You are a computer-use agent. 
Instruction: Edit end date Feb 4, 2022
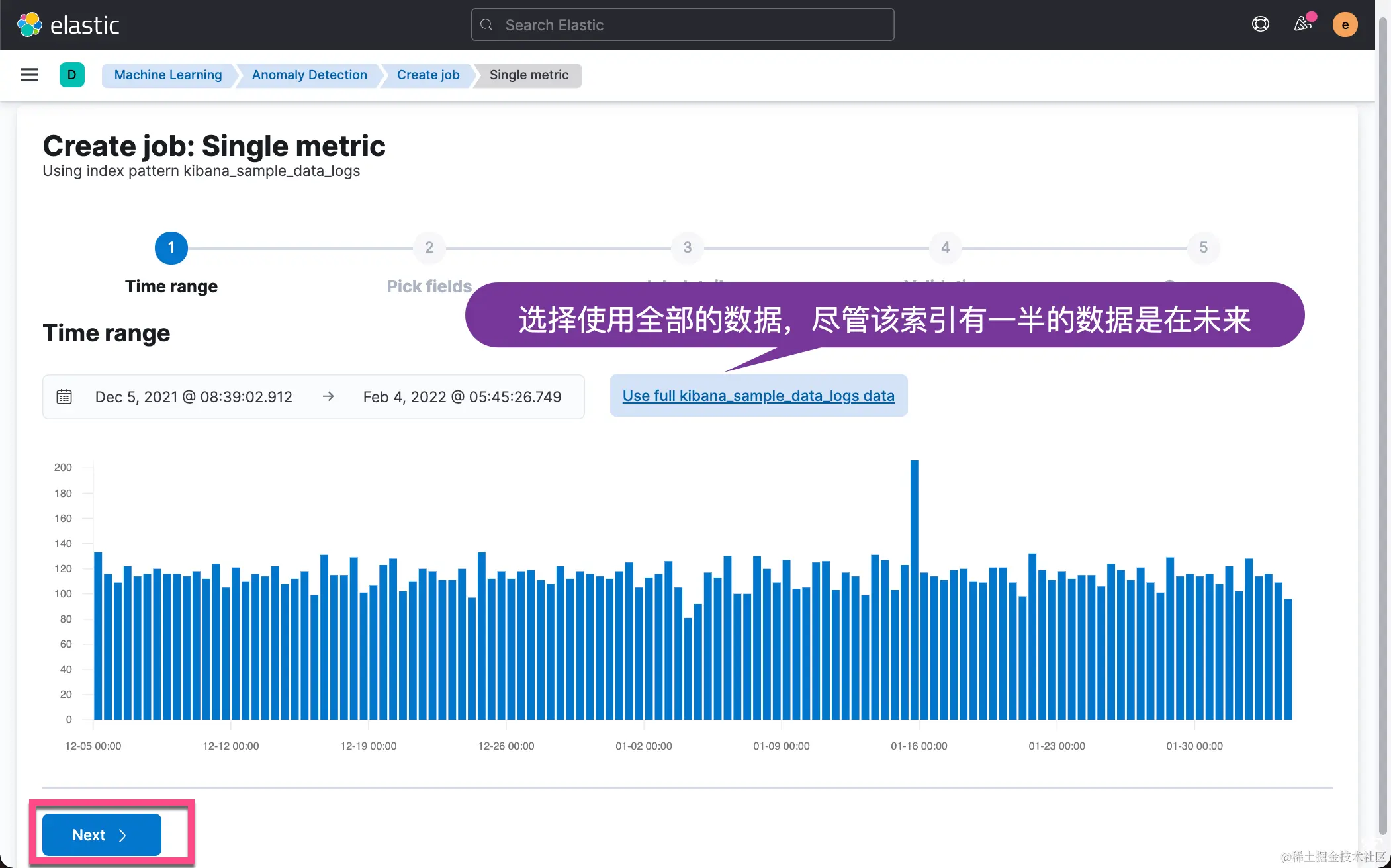462,397
